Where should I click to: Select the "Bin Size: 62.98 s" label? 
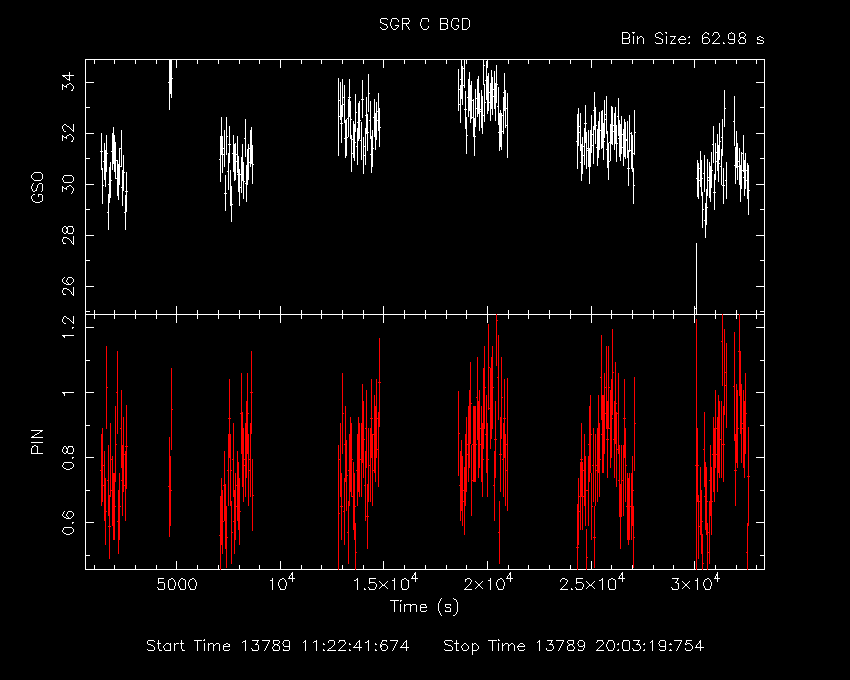click(x=692, y=39)
